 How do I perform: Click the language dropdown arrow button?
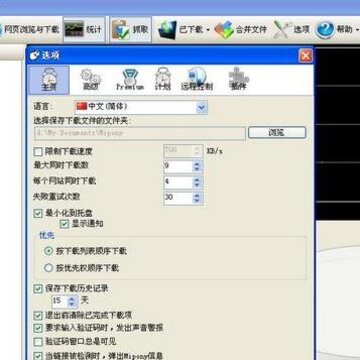[x=202, y=107]
